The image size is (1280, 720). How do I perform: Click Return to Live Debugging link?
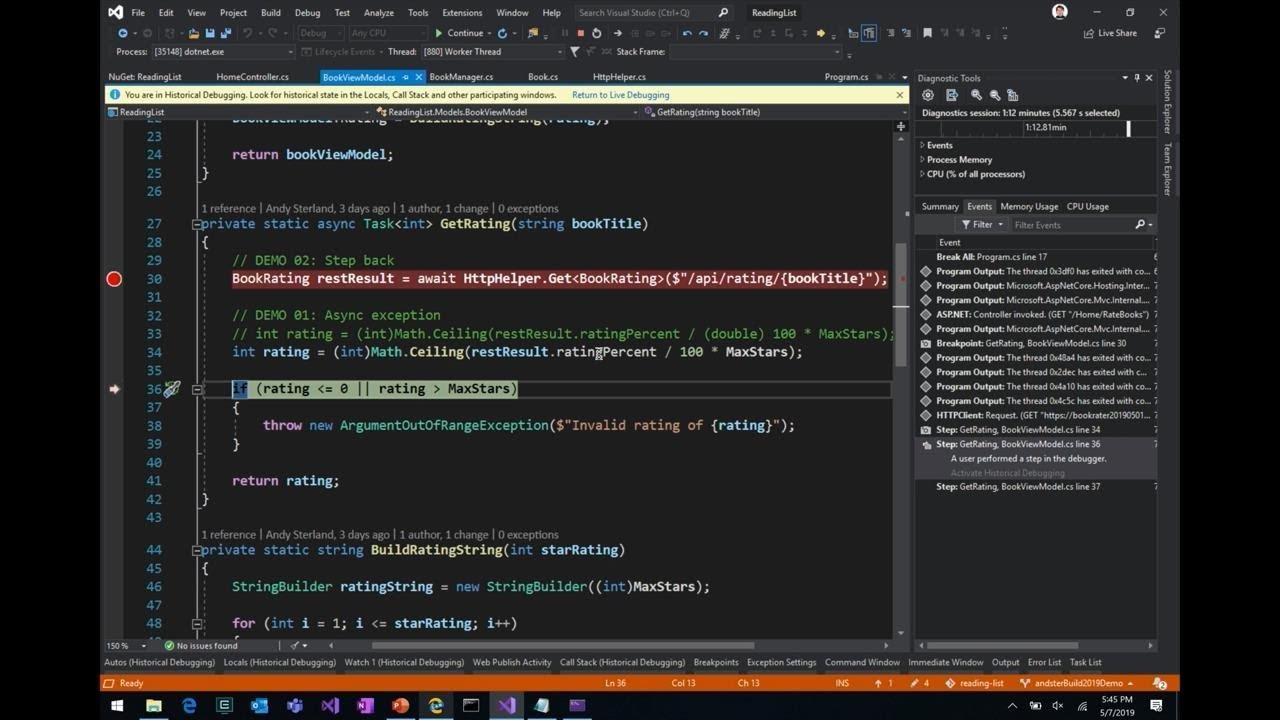[x=621, y=95]
